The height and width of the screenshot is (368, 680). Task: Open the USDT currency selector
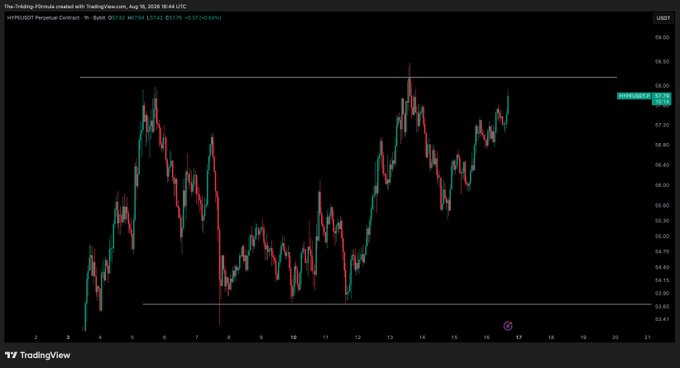pyautogui.click(x=663, y=18)
